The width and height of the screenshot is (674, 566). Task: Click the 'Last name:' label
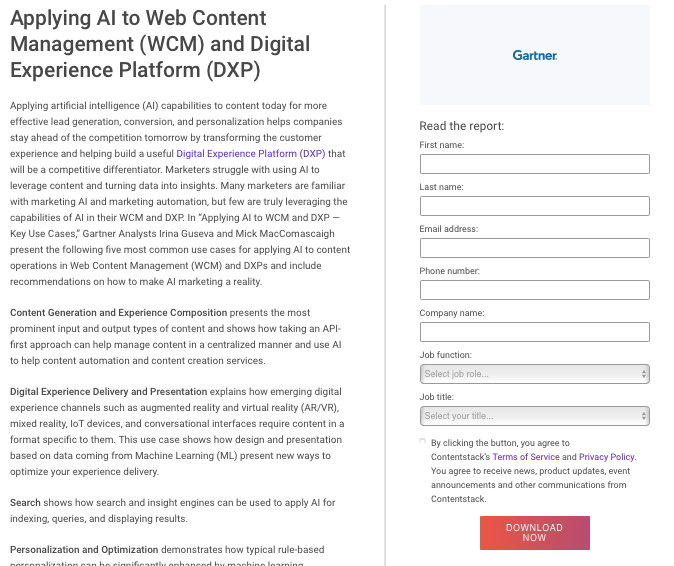[x=441, y=187]
